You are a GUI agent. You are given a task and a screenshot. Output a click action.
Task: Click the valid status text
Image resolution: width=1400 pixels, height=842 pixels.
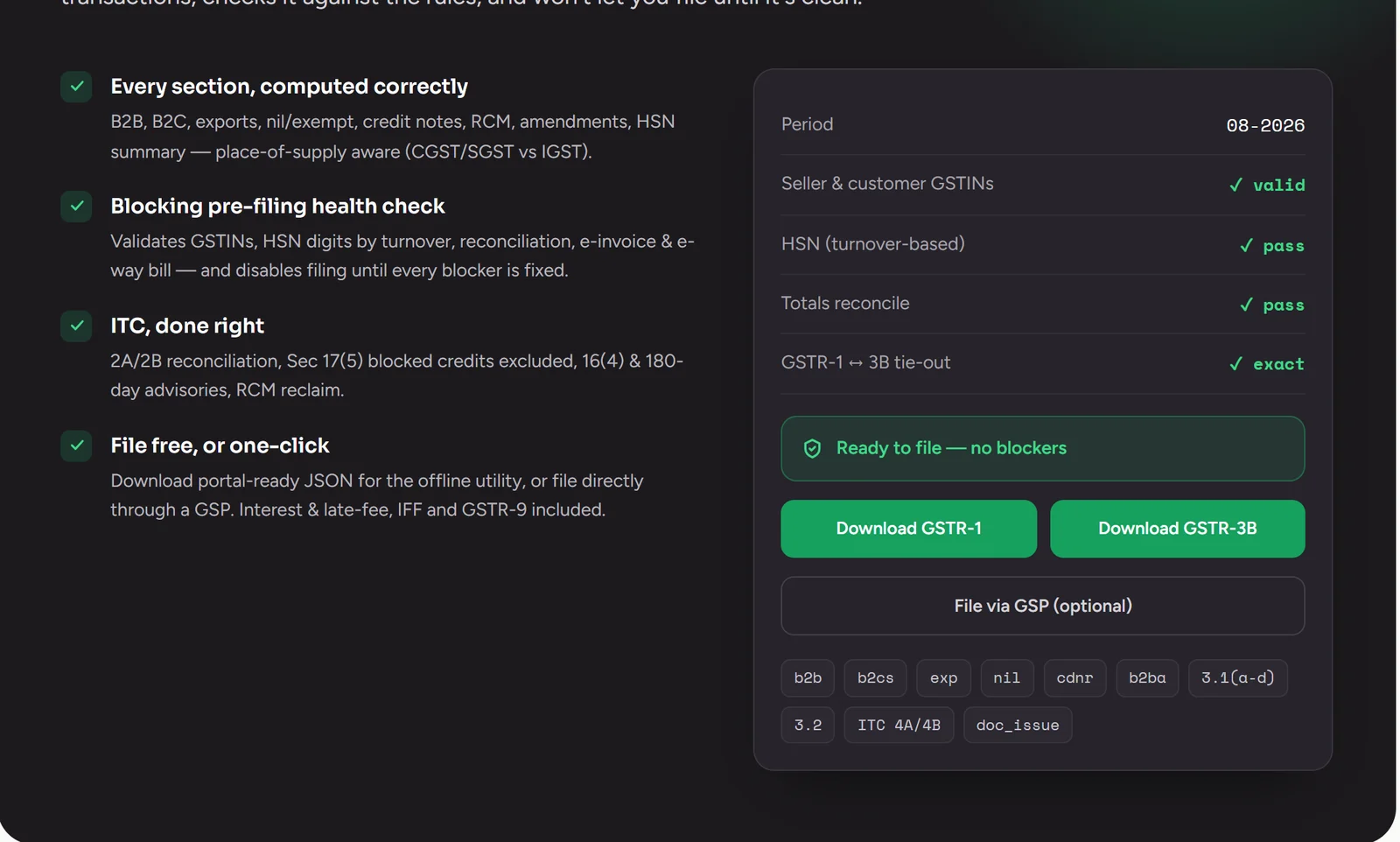click(x=1278, y=185)
